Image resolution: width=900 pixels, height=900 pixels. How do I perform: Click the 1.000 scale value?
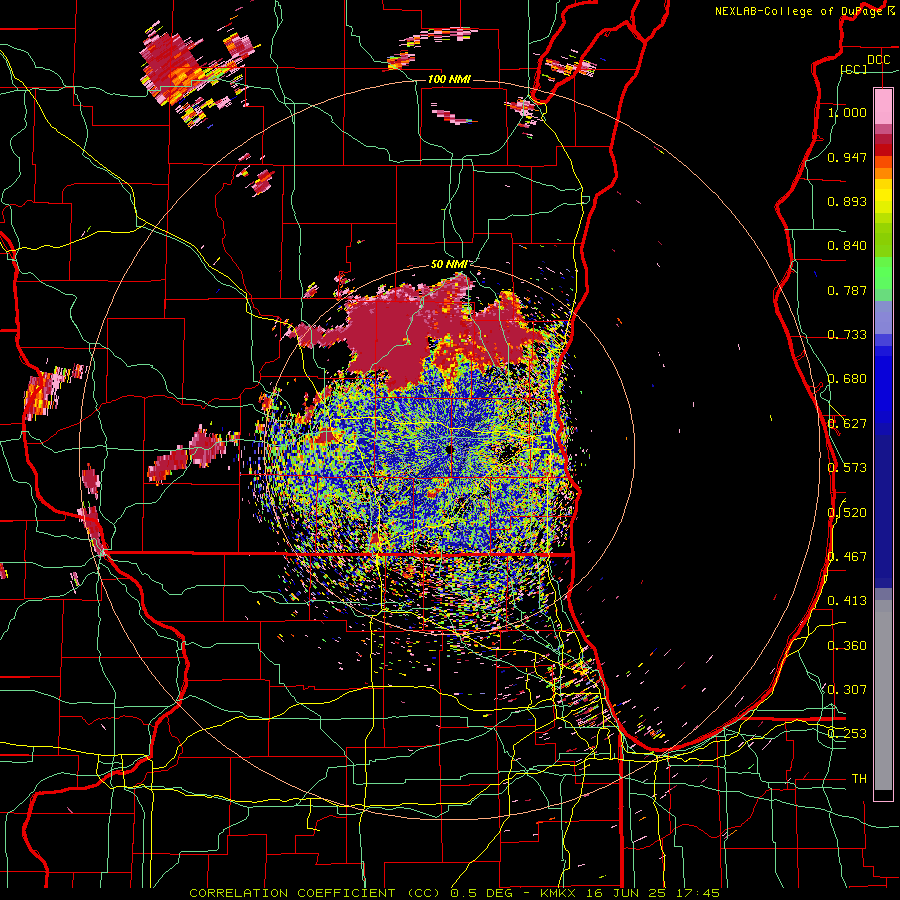[847, 112]
